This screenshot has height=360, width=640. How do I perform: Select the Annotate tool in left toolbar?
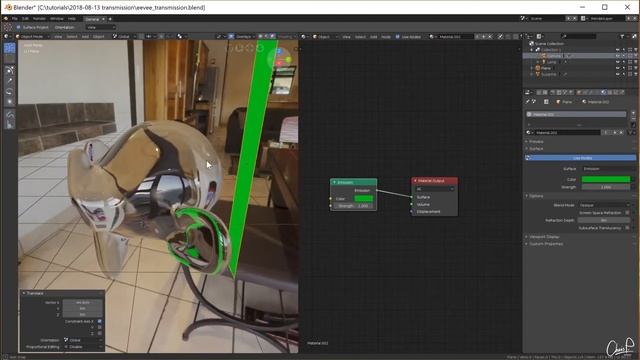click(9, 116)
